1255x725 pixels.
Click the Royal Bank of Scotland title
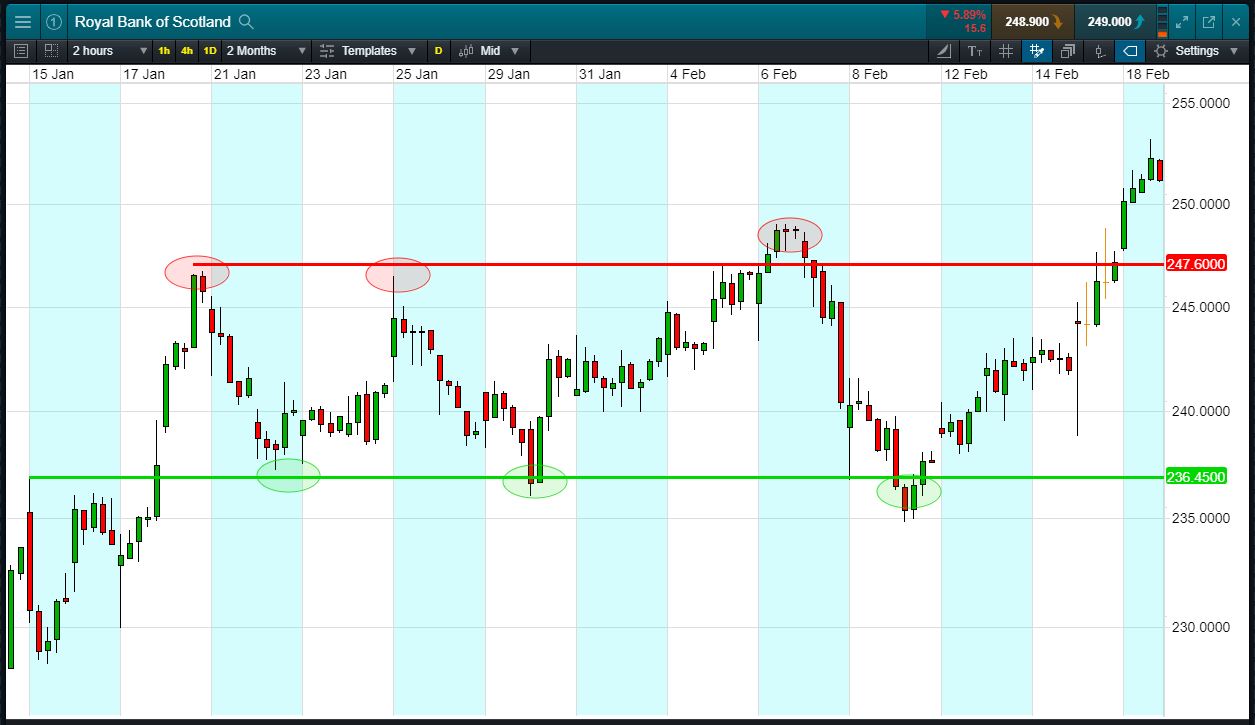[152, 22]
